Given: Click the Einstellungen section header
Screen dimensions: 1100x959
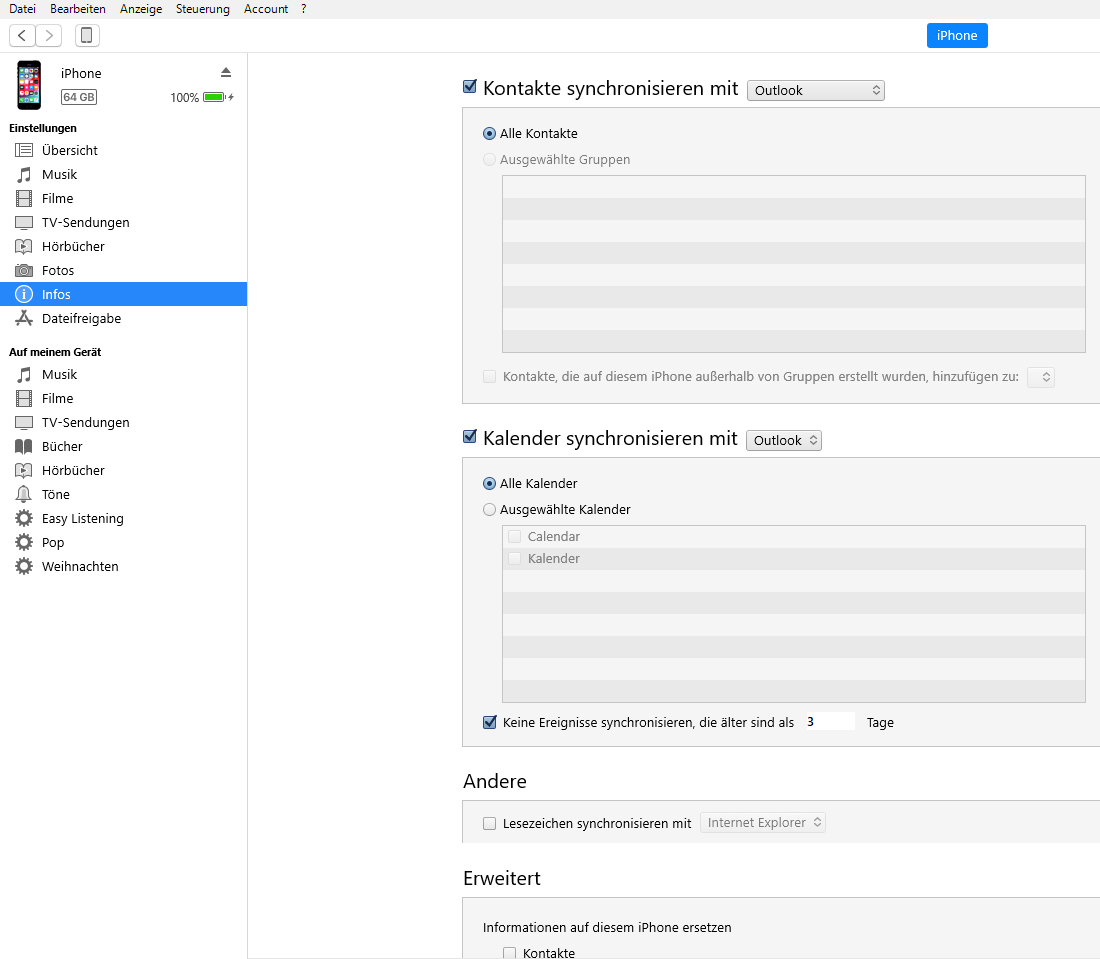Looking at the screenshot, I should (43, 128).
